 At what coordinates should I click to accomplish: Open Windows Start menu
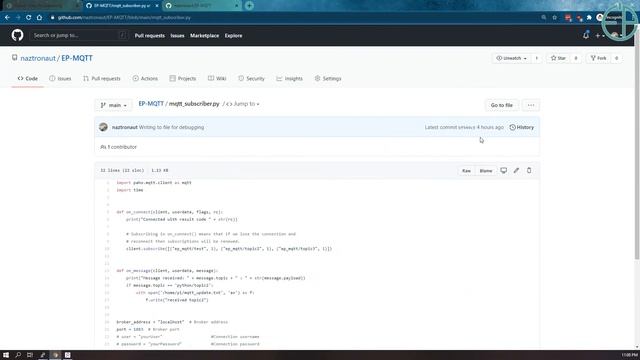tap(6, 355)
